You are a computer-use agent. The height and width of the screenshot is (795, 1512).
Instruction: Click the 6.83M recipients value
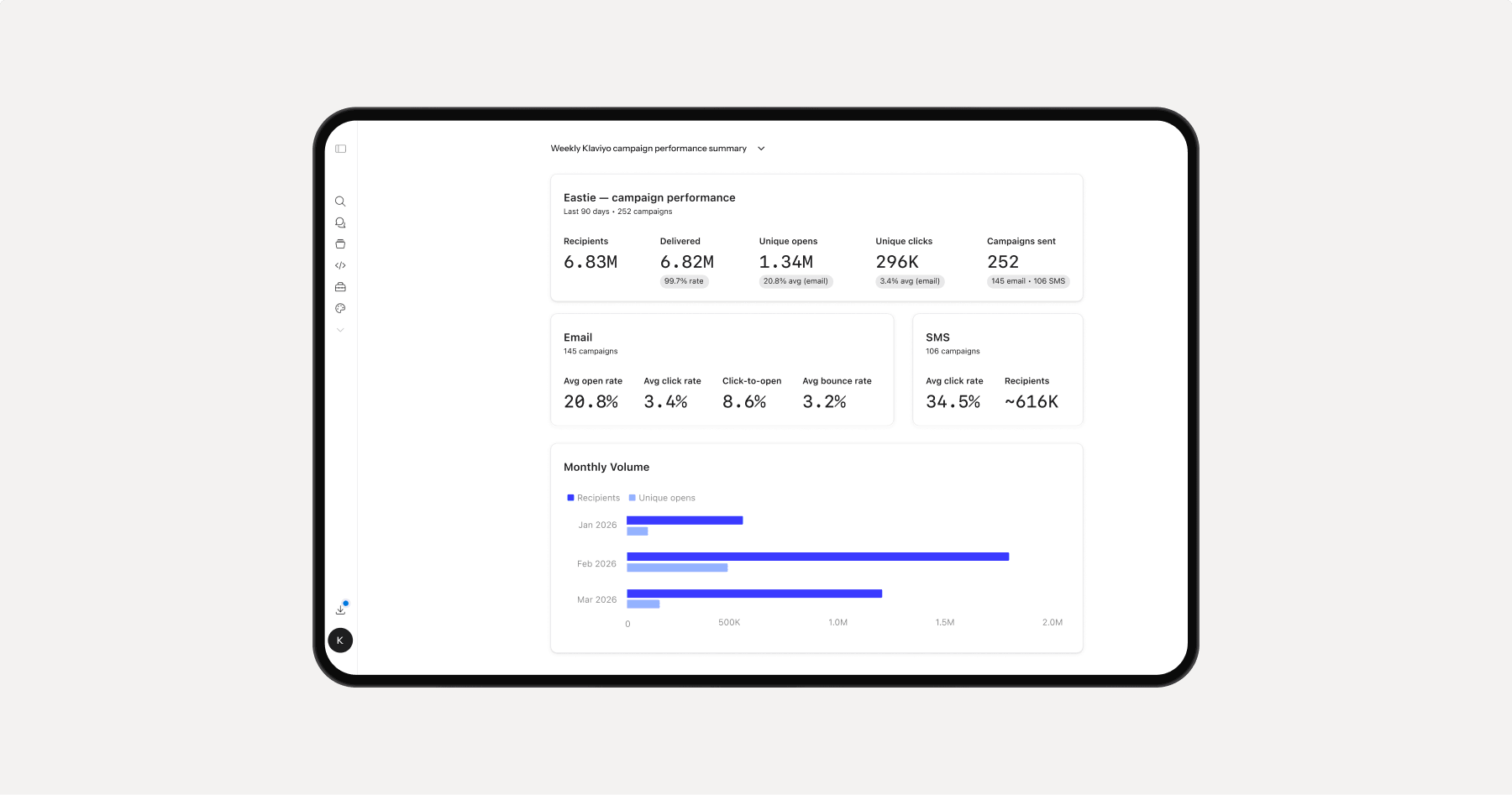point(591,262)
